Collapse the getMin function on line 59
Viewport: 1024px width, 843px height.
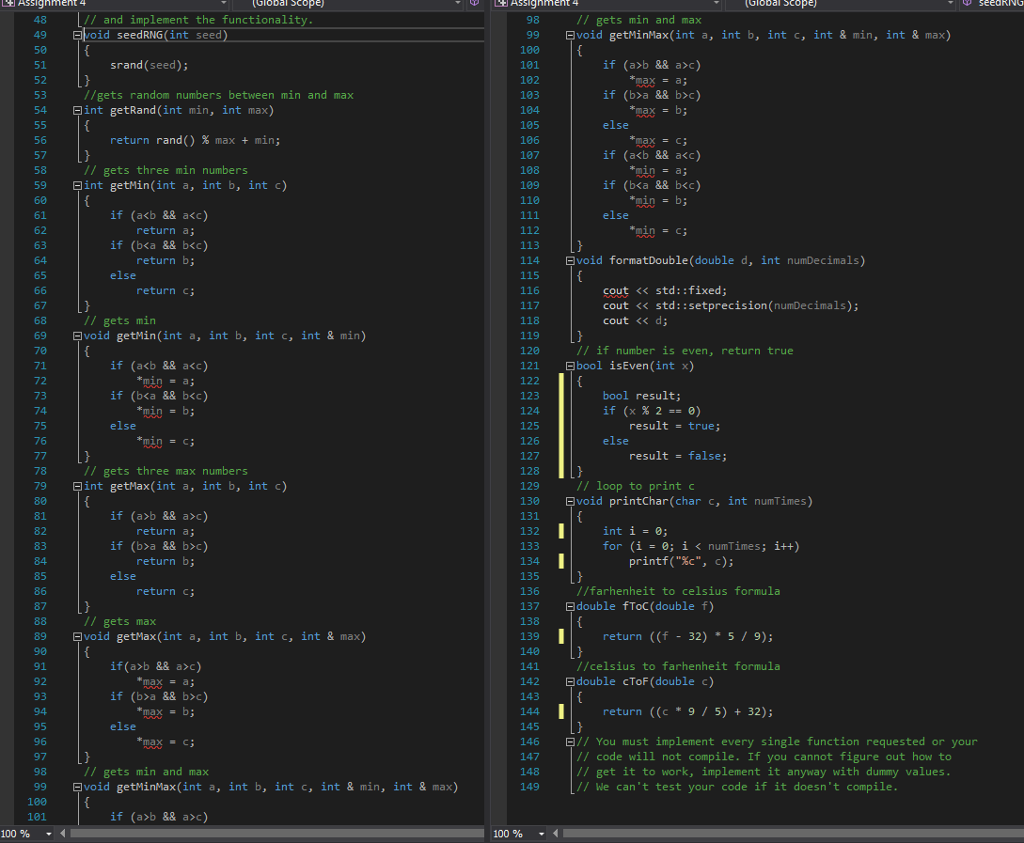[x=78, y=185]
